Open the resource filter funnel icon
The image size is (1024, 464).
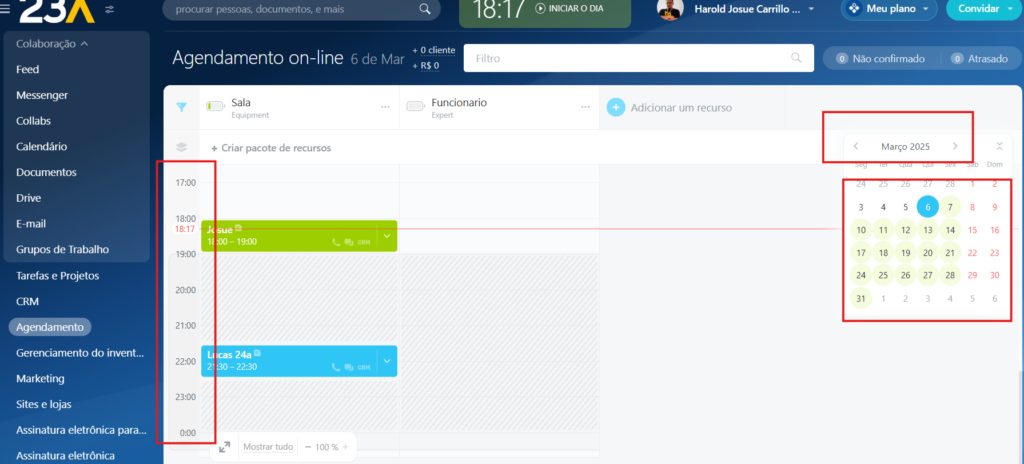[181, 107]
